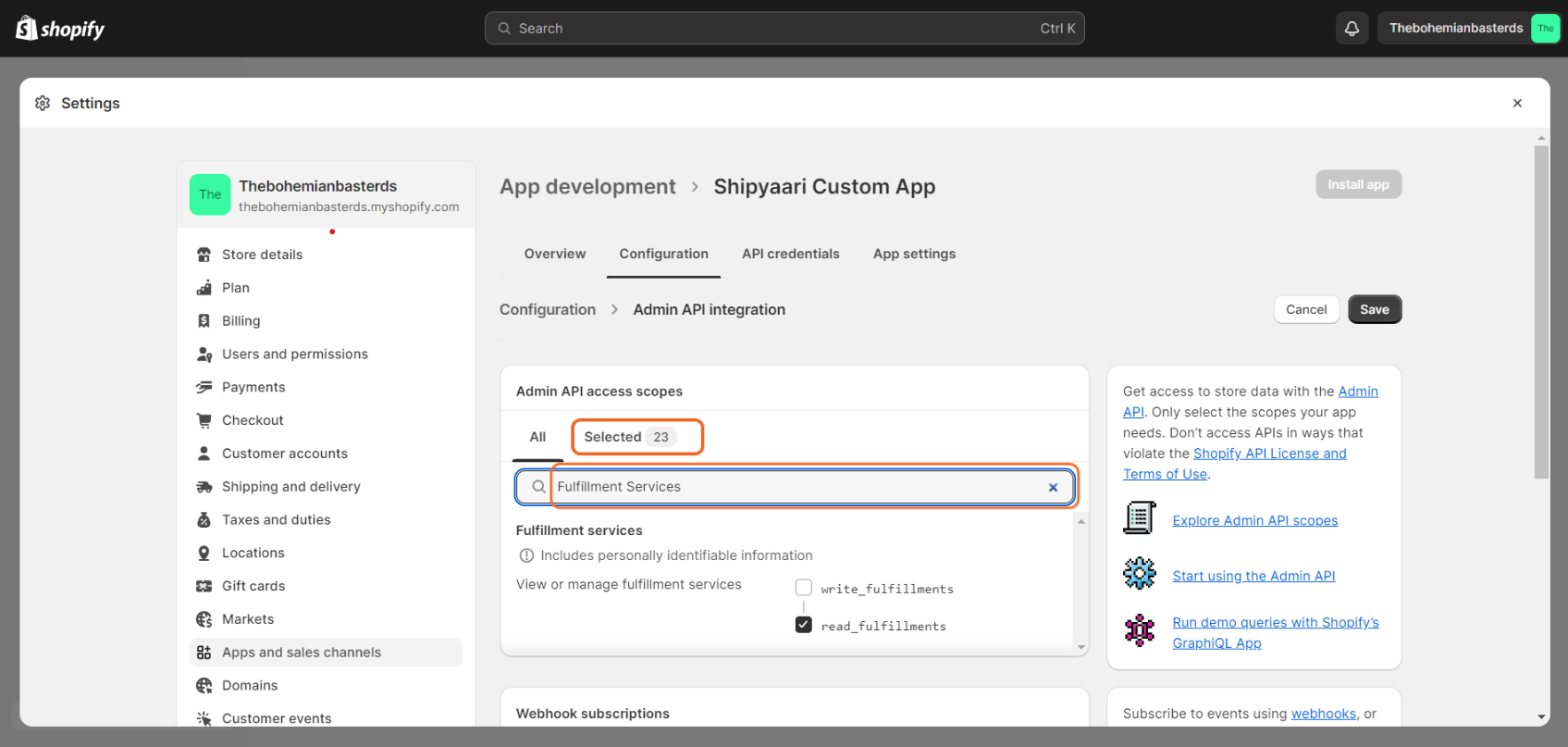Click the Shopify logo
This screenshot has width=1568, height=747.
coord(60,29)
